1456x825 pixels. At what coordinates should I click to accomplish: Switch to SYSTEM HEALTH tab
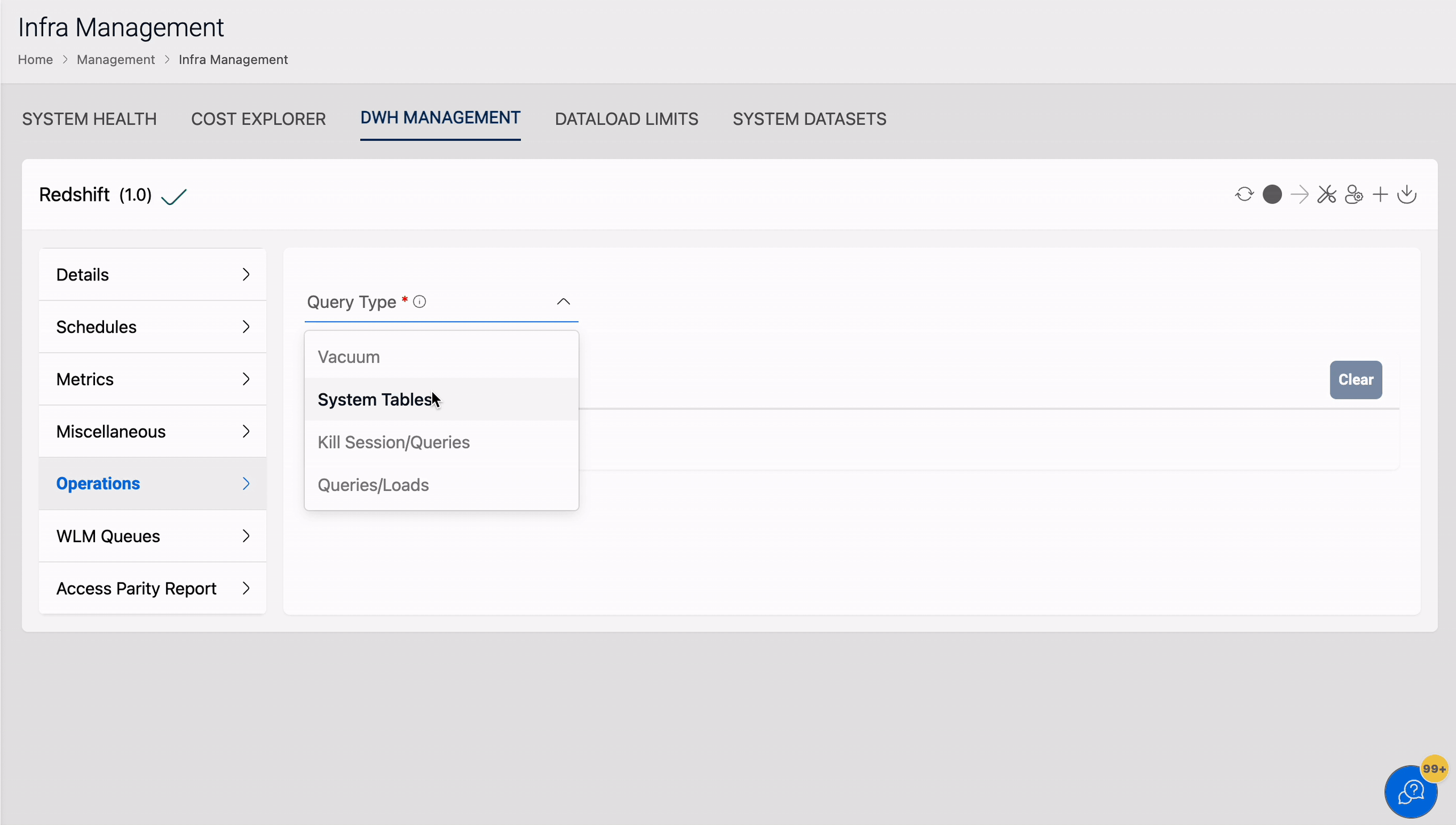89,118
